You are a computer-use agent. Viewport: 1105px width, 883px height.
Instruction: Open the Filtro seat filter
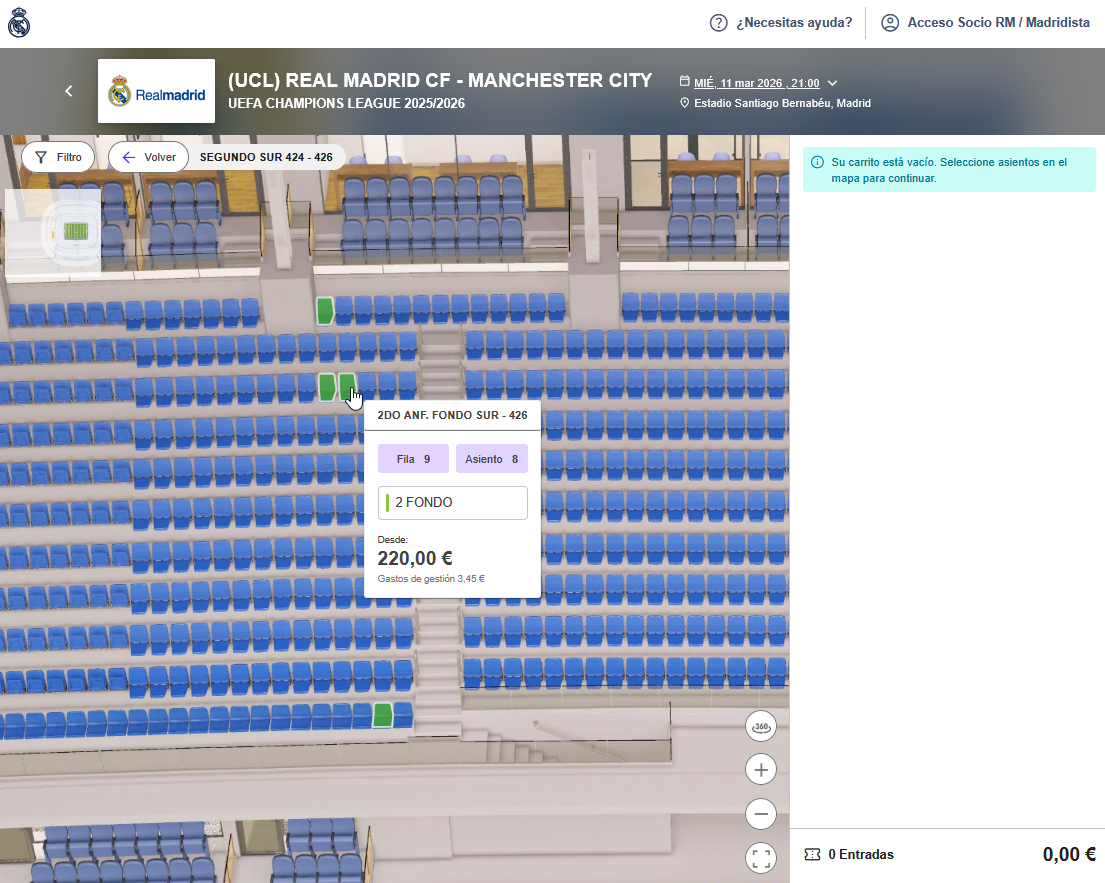tap(58, 157)
